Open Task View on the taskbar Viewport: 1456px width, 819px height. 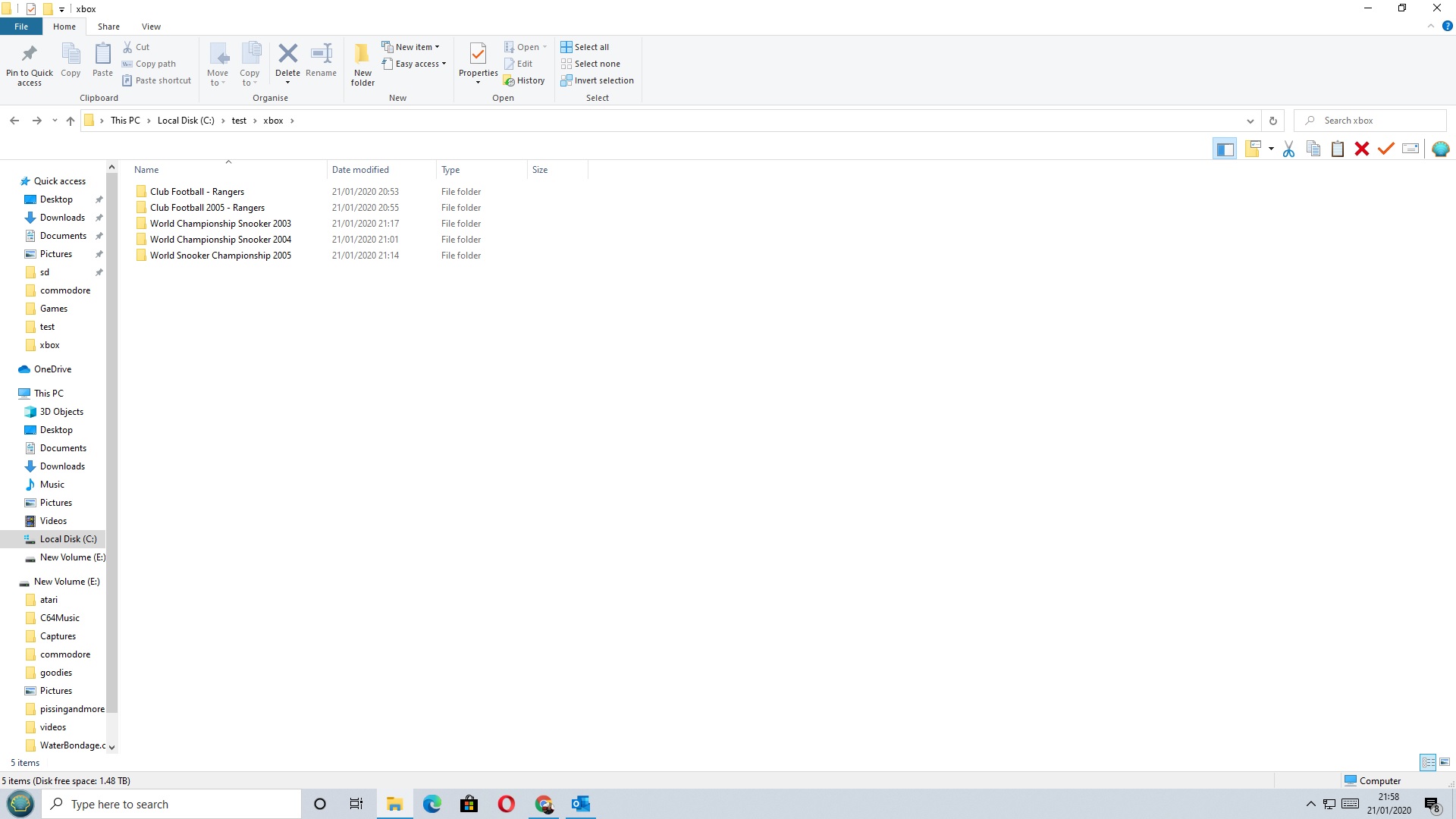(356, 804)
